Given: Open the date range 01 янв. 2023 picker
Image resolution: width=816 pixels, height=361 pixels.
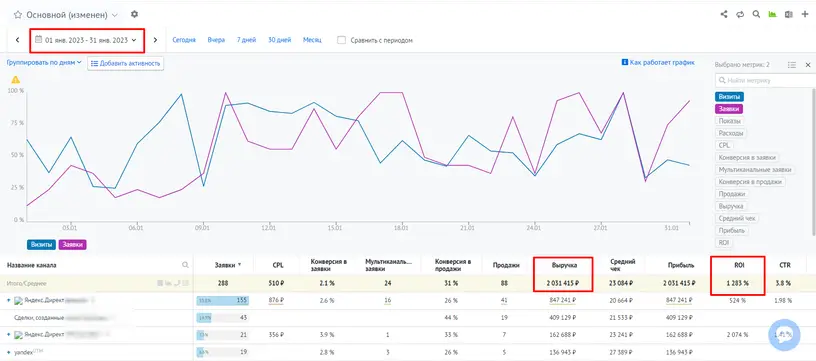Looking at the screenshot, I should pyautogui.click(x=87, y=40).
